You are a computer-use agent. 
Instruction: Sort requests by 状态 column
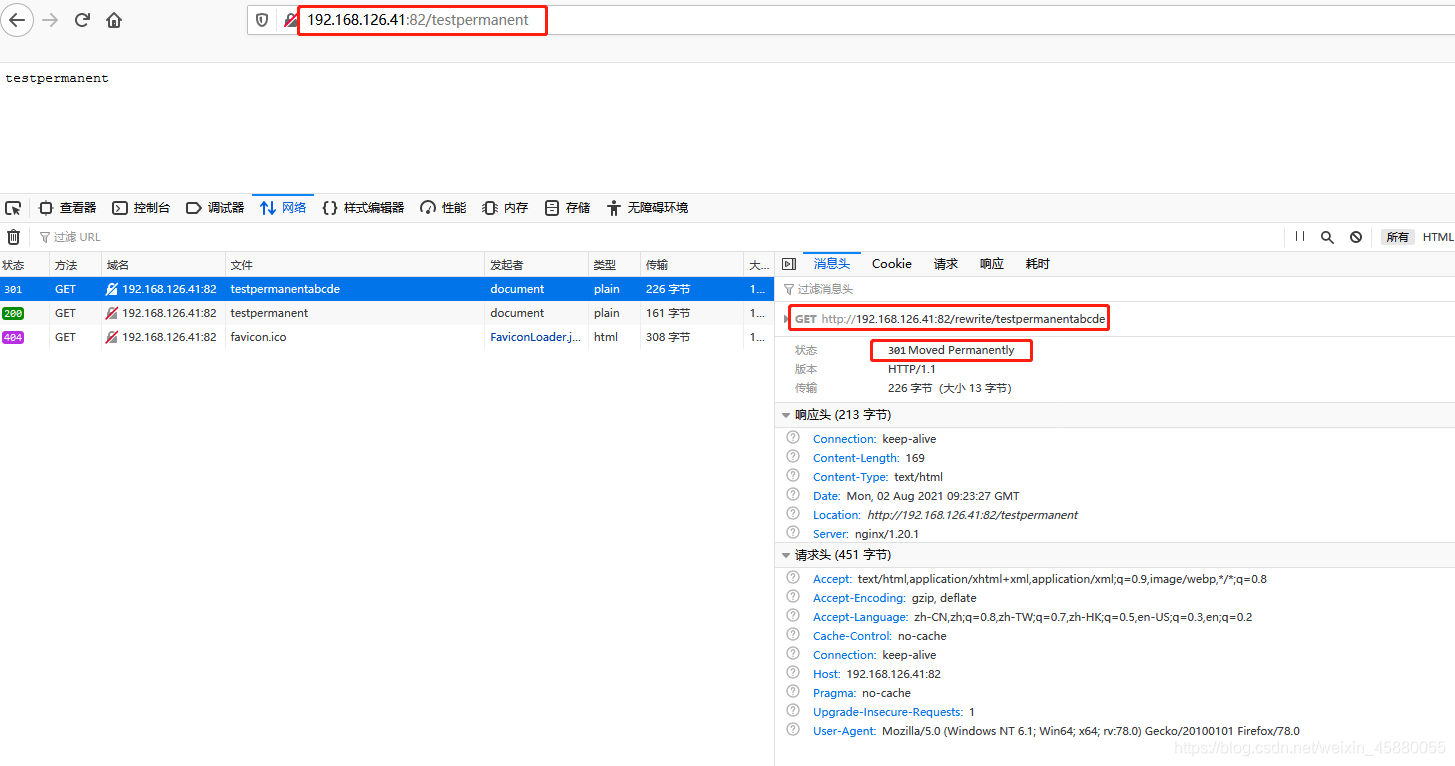[x=25, y=265]
